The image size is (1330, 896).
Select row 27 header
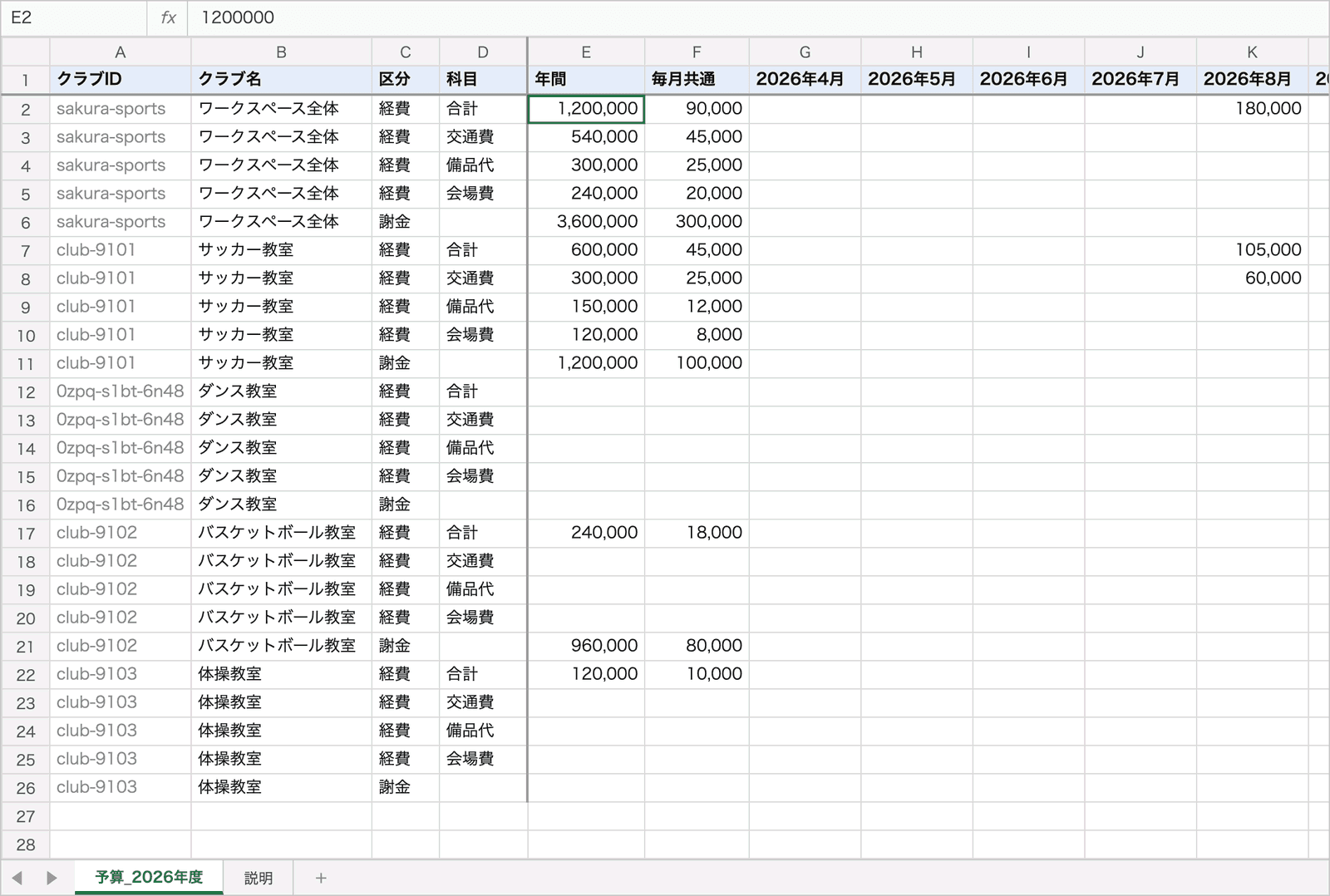(26, 816)
